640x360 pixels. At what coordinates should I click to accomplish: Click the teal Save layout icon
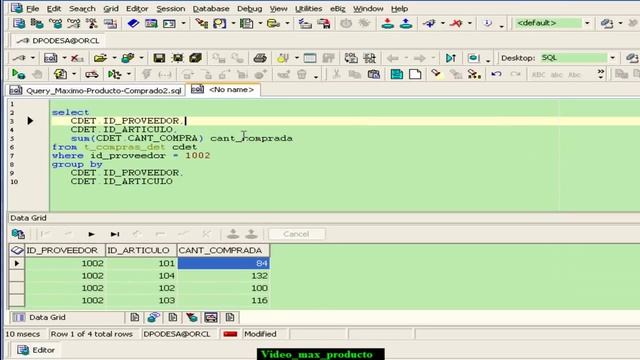tap(396, 74)
